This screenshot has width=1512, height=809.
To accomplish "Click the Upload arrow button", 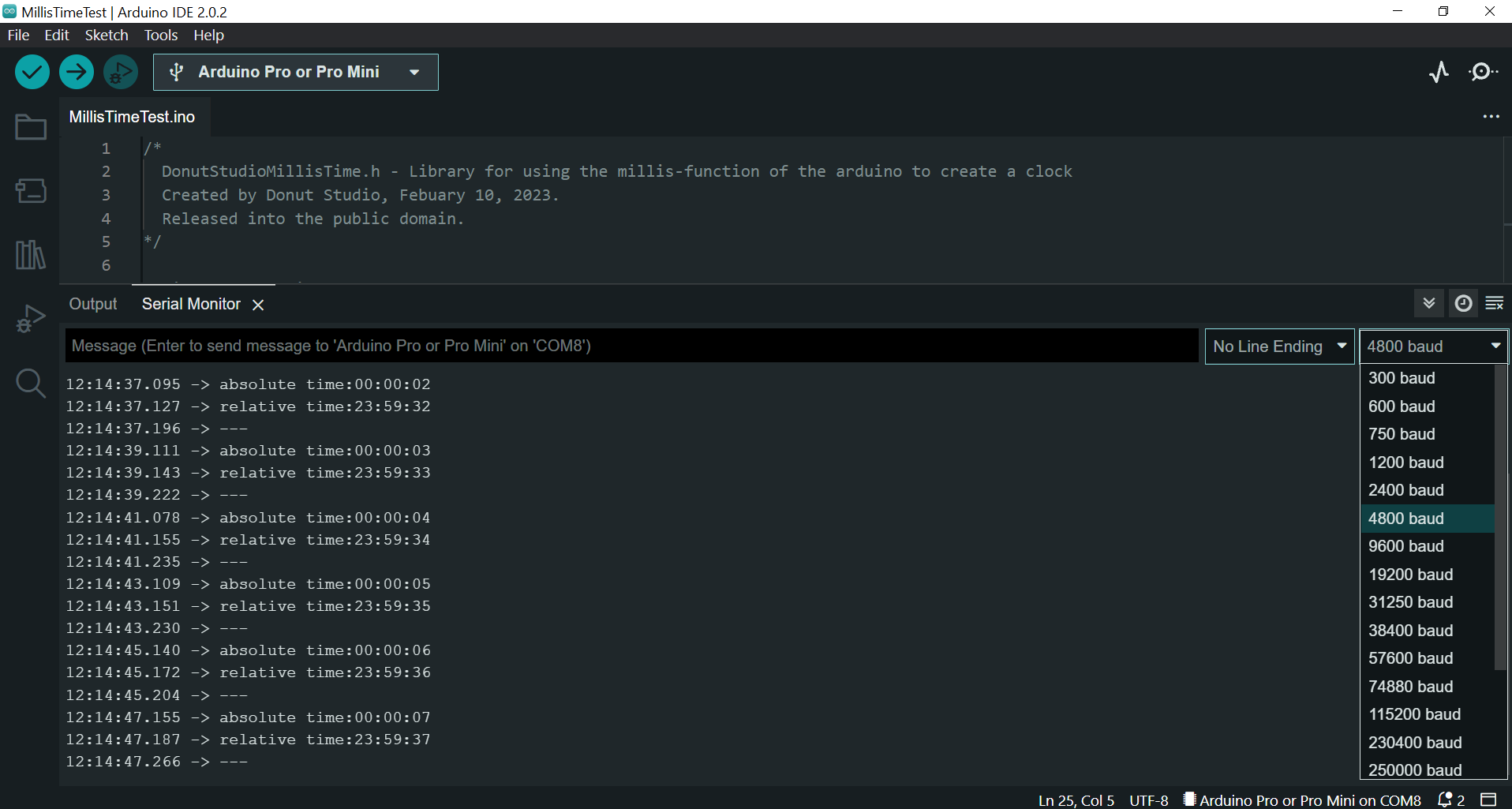I will coord(77,72).
